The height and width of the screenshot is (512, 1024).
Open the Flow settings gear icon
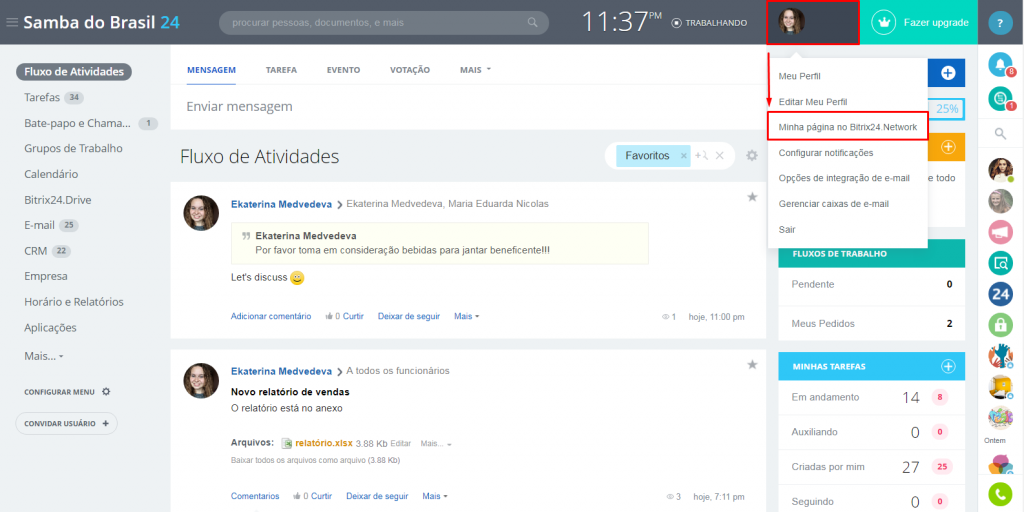pyautogui.click(x=752, y=155)
